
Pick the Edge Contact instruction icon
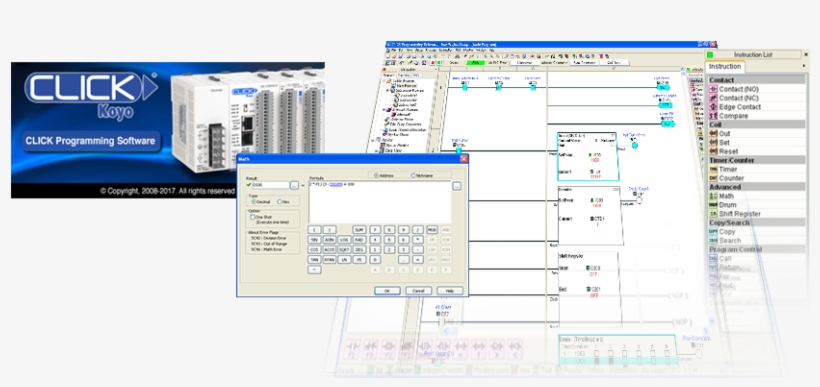pyautogui.click(x=713, y=107)
